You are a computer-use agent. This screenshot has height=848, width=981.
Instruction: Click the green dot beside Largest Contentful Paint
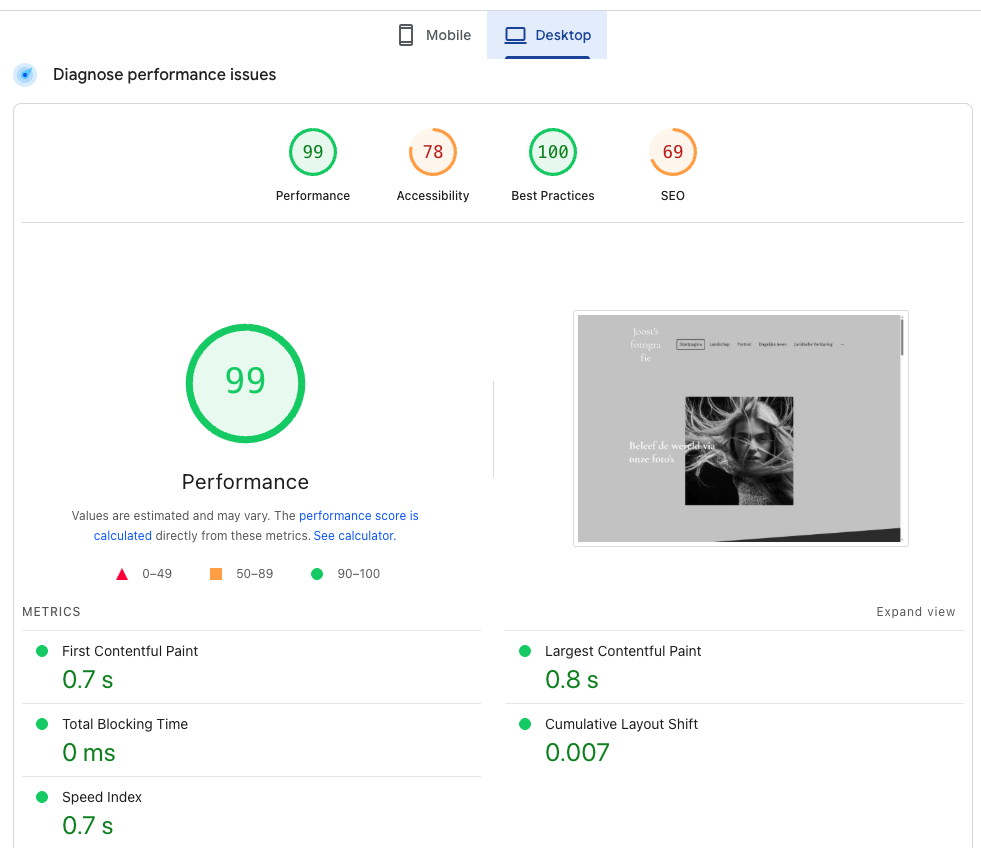click(524, 650)
